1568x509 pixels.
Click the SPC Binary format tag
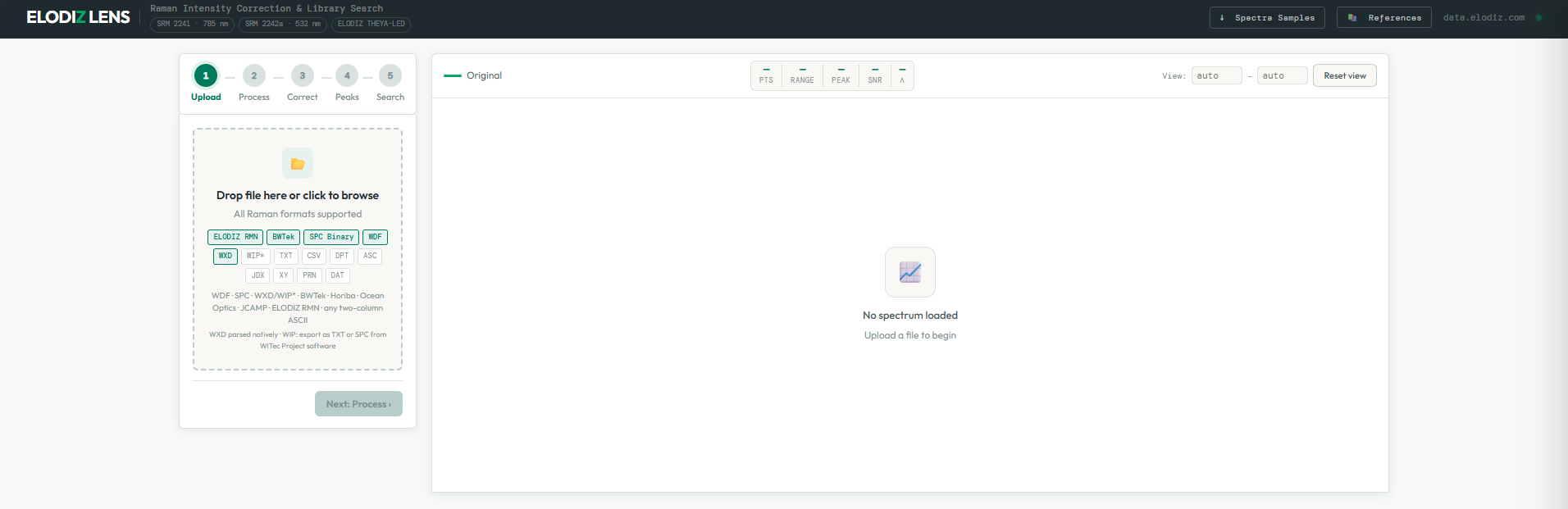pos(331,237)
